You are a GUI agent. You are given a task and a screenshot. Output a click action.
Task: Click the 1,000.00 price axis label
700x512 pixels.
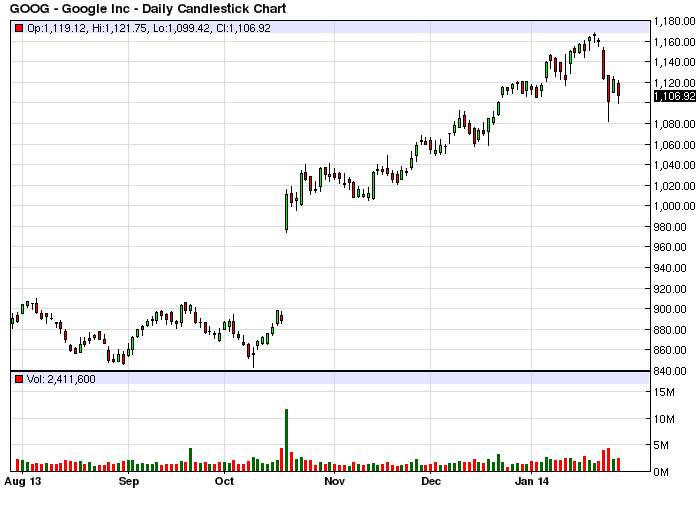click(x=675, y=206)
